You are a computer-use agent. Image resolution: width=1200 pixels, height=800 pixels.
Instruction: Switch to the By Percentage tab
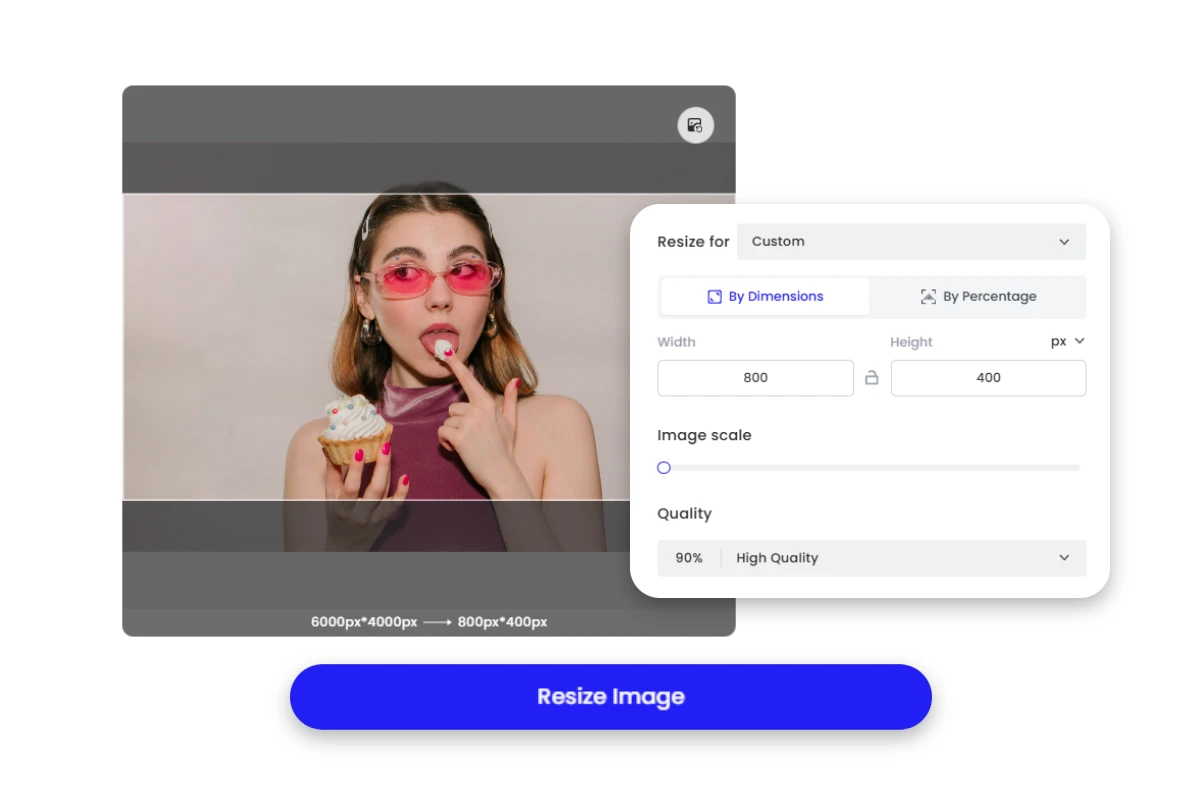click(978, 296)
